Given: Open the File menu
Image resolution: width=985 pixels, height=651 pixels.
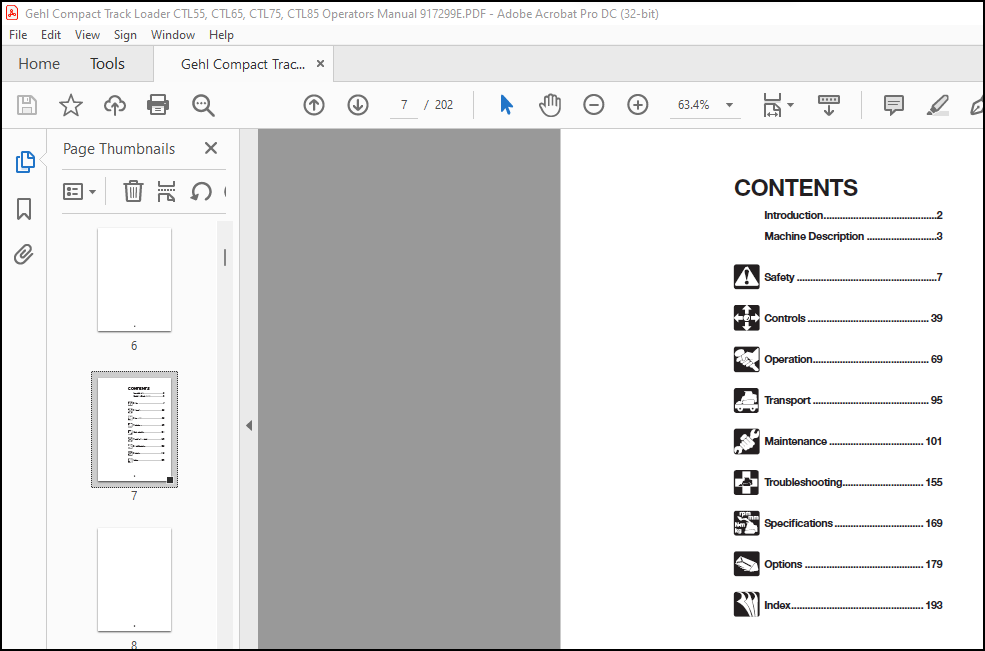Looking at the screenshot, I should tap(18, 35).
